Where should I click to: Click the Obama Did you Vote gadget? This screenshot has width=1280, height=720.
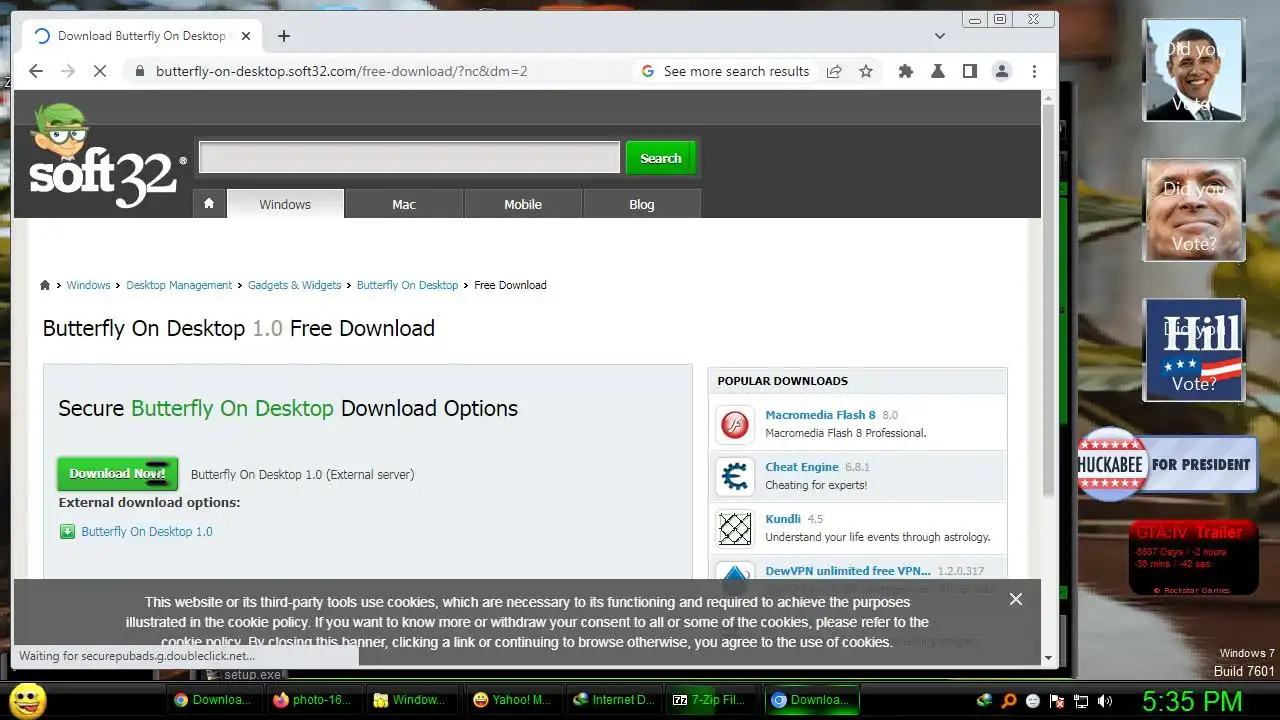coord(1194,70)
